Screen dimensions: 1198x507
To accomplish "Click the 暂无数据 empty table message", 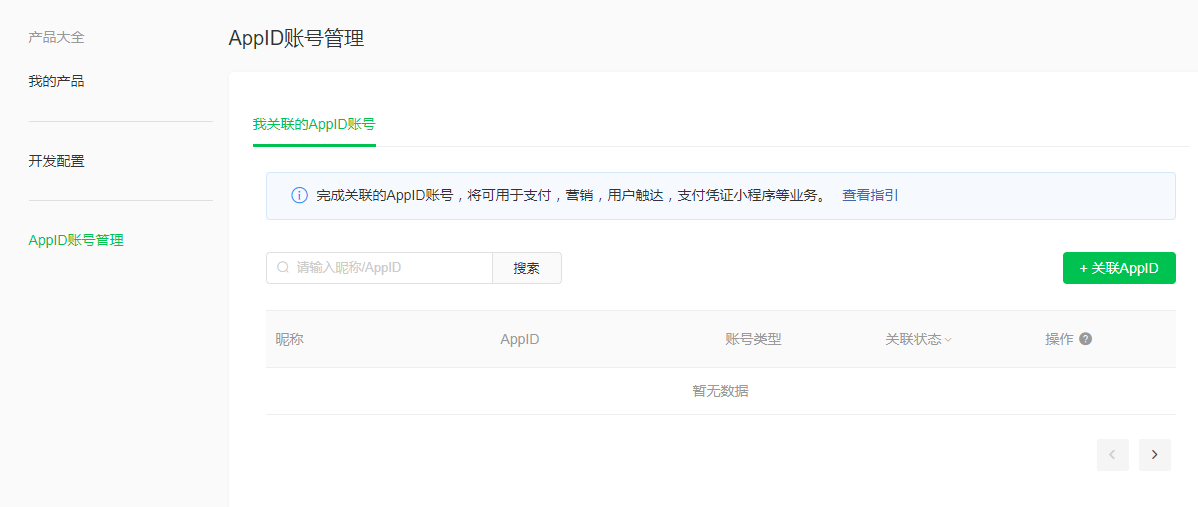I will [x=720, y=391].
